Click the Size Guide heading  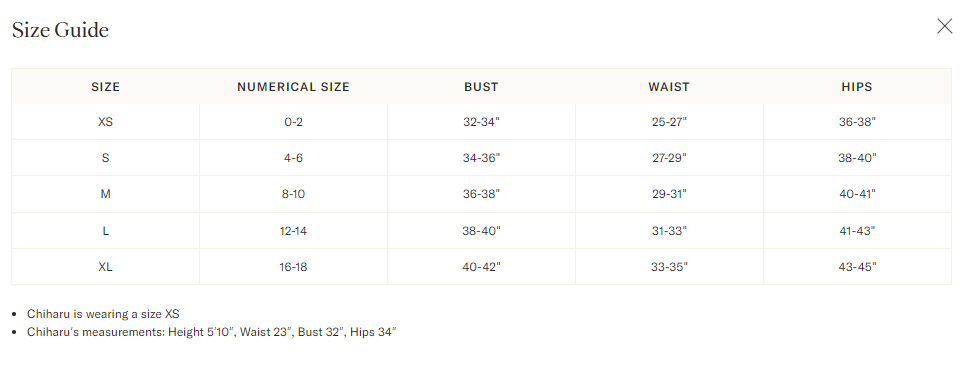point(60,30)
